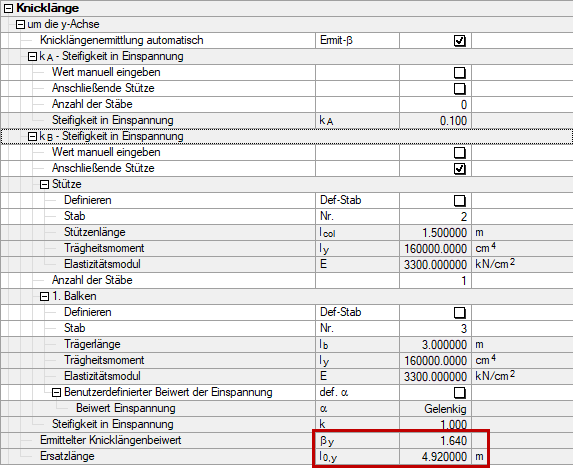The image size is (573, 476).
Task: Collapse the Stütze subgroup
Action: point(44,184)
